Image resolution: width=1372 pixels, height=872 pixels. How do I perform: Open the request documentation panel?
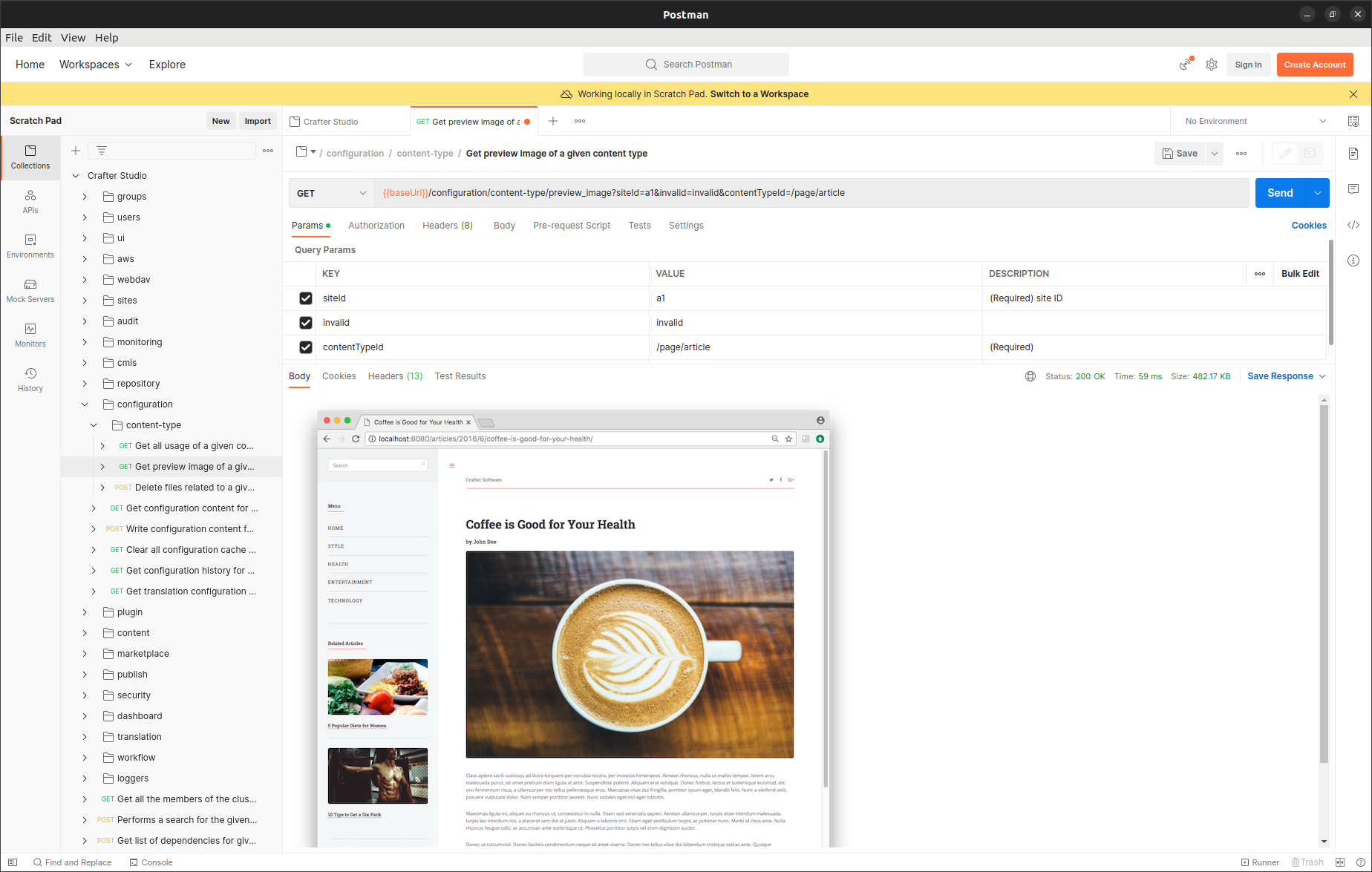pos(1353,154)
